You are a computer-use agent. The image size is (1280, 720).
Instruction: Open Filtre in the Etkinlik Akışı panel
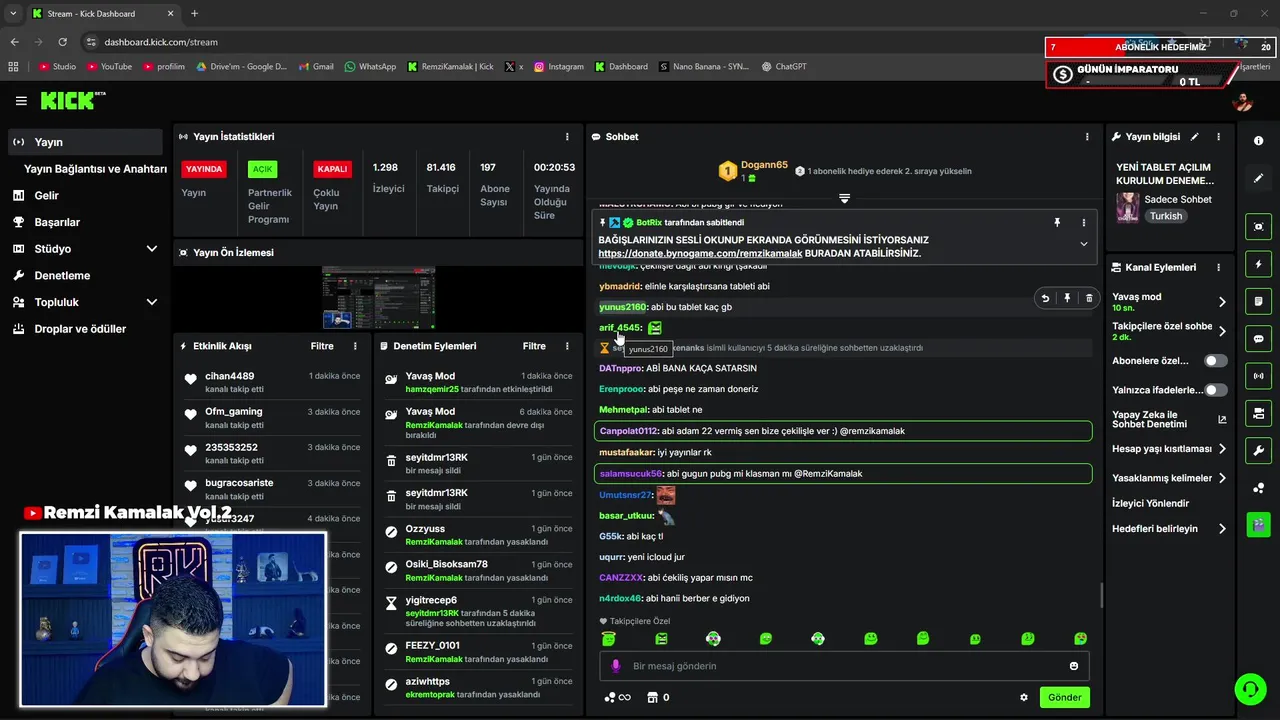(x=322, y=346)
